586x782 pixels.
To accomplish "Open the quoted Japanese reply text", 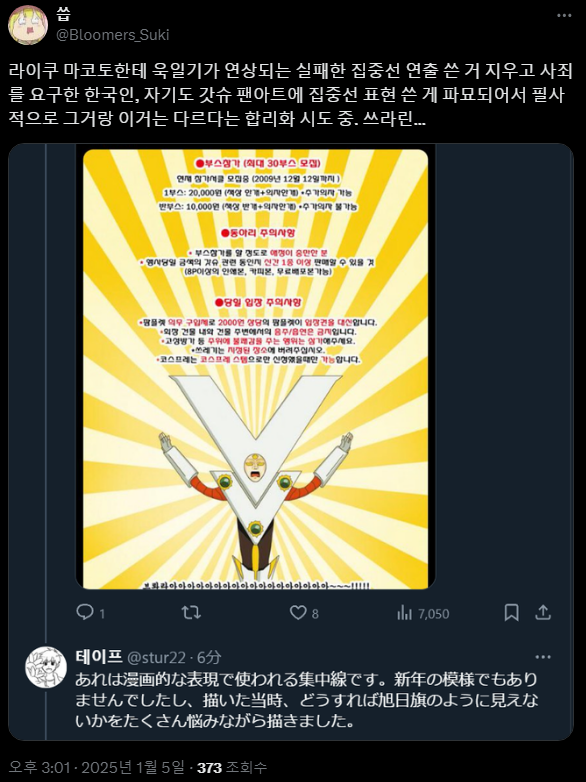I will pos(307,700).
